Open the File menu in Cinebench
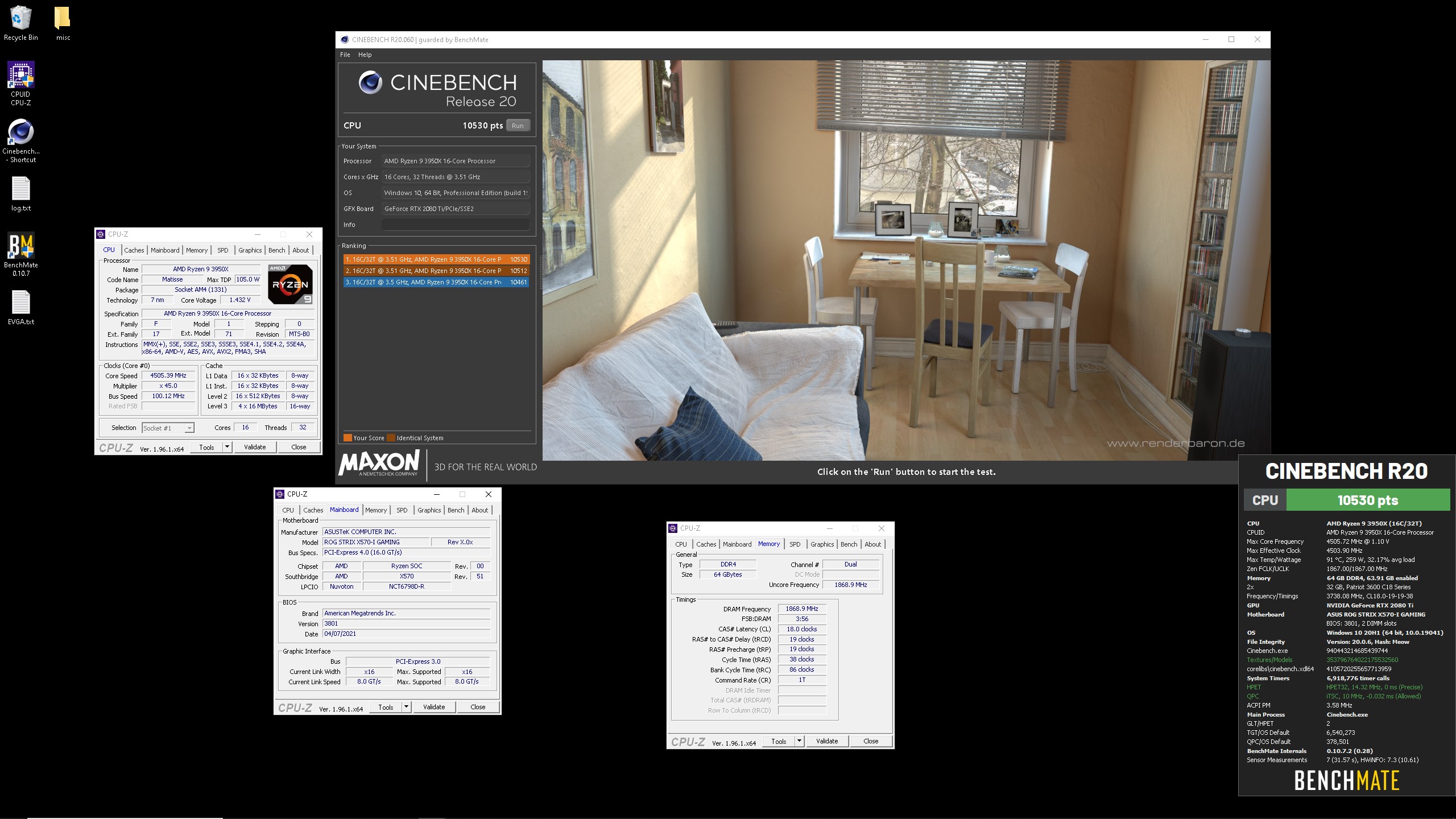Image resolution: width=1456 pixels, height=819 pixels. tap(345, 55)
